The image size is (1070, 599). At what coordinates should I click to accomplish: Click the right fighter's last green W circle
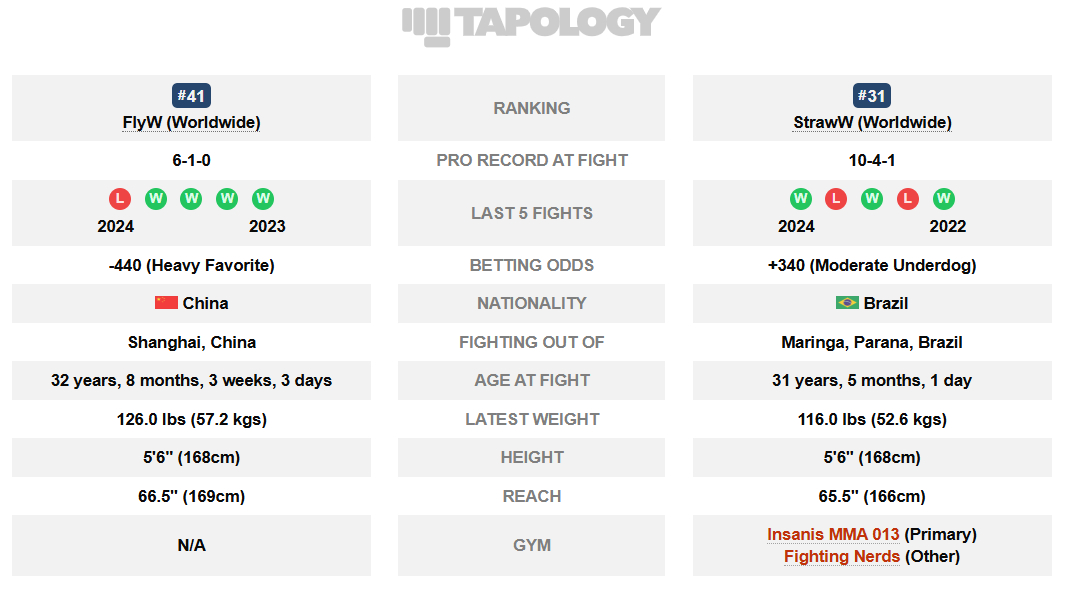(943, 199)
